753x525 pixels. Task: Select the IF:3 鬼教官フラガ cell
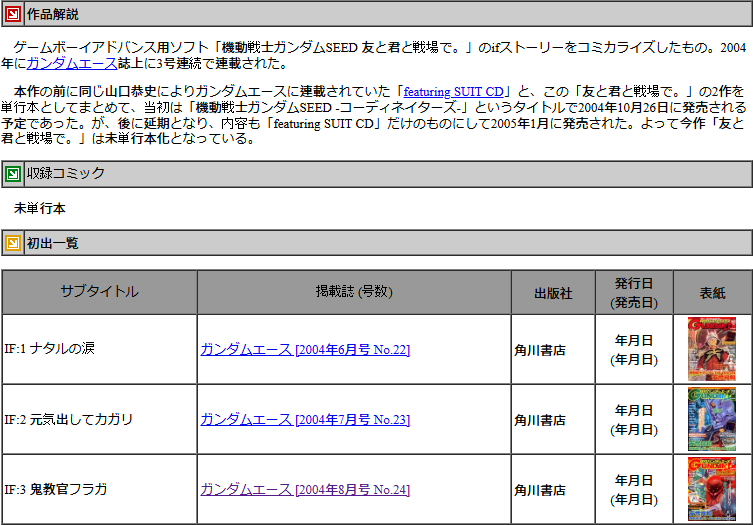(x=99, y=489)
